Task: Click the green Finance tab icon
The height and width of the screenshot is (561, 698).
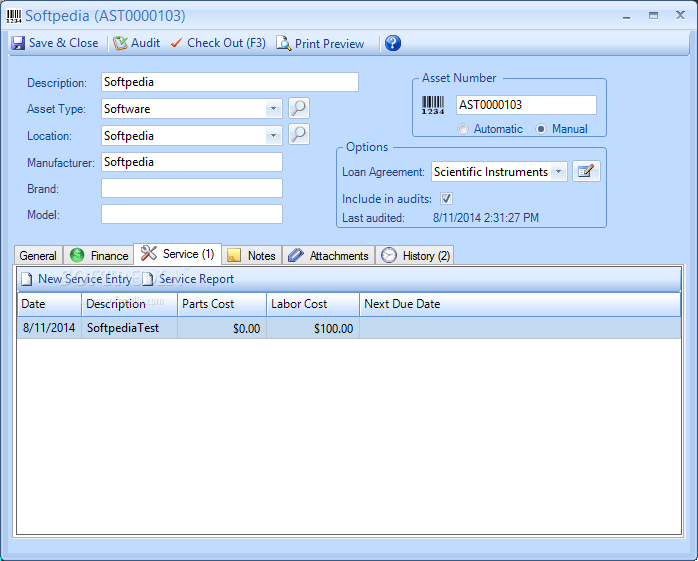Action: tap(77, 255)
